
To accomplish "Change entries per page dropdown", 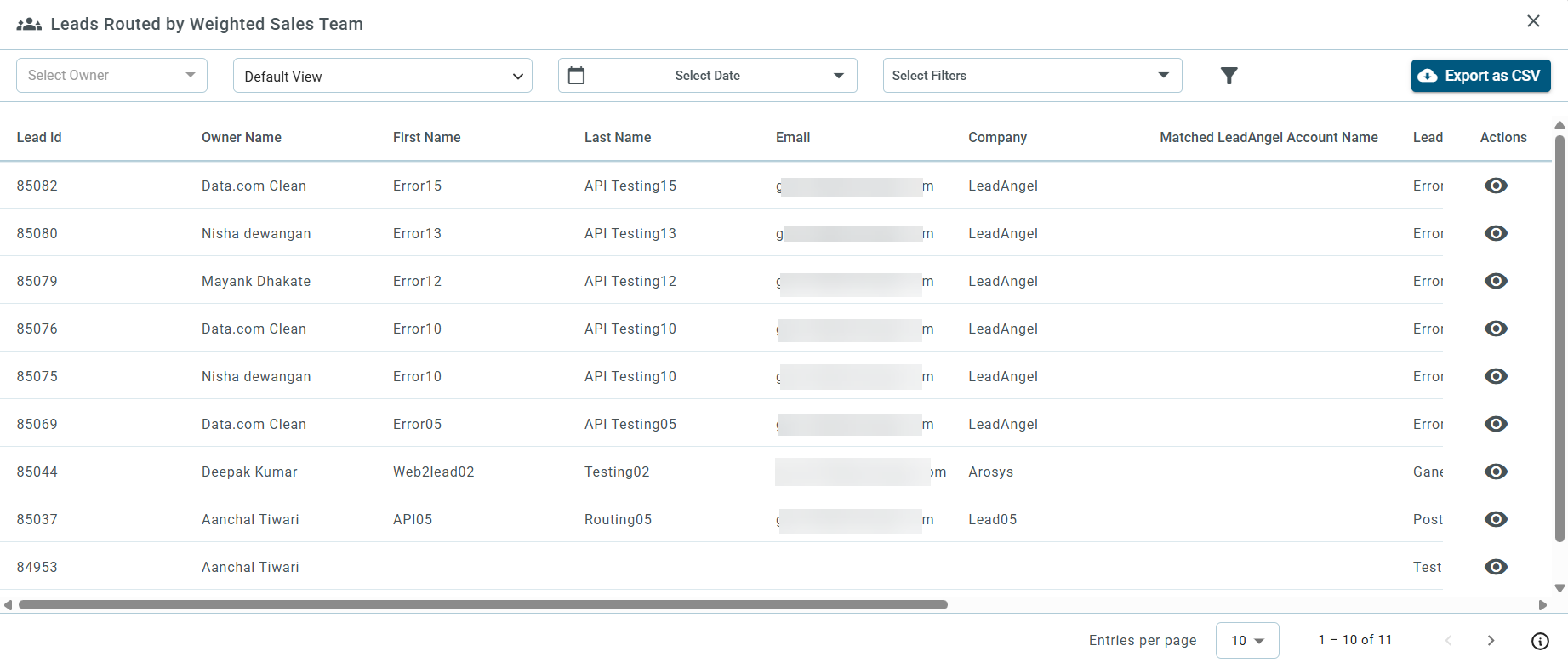I will tap(1247, 640).
